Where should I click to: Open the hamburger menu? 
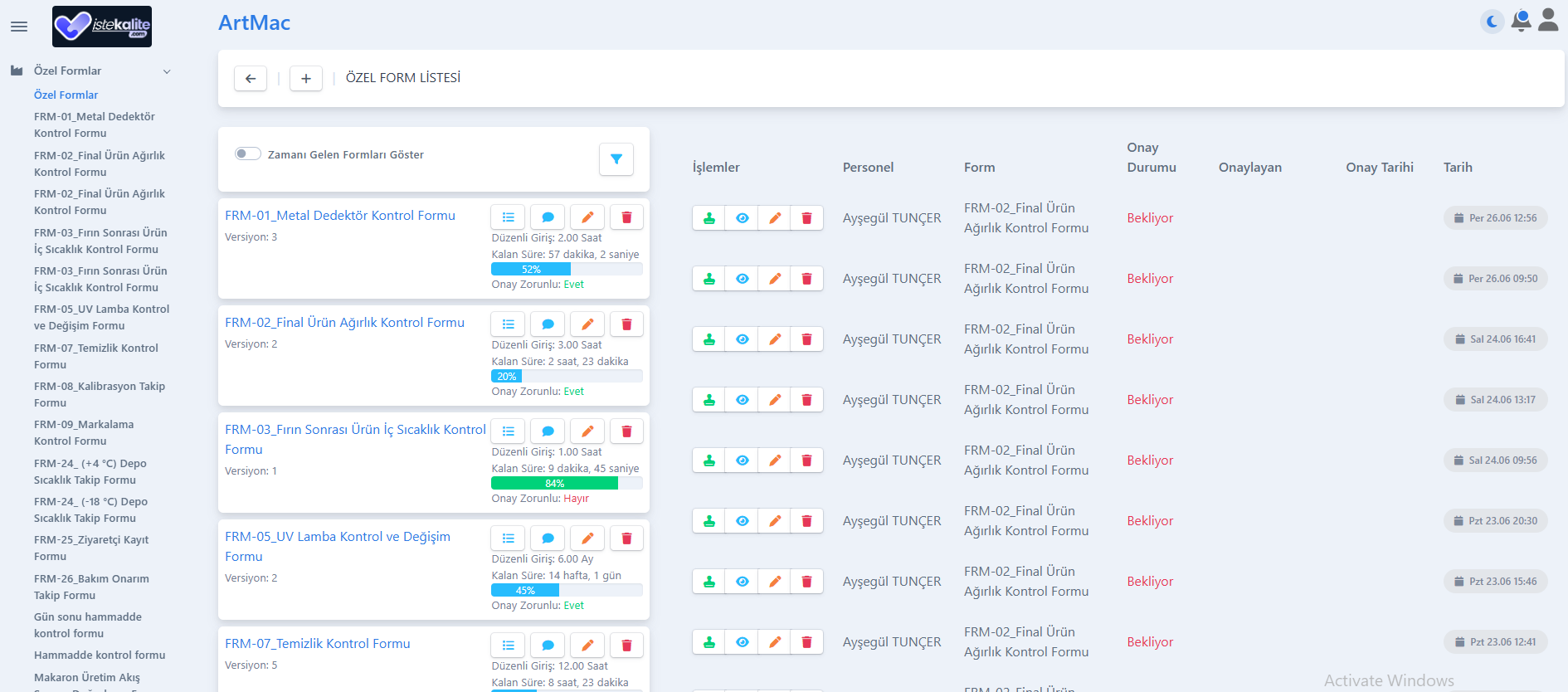tap(19, 27)
